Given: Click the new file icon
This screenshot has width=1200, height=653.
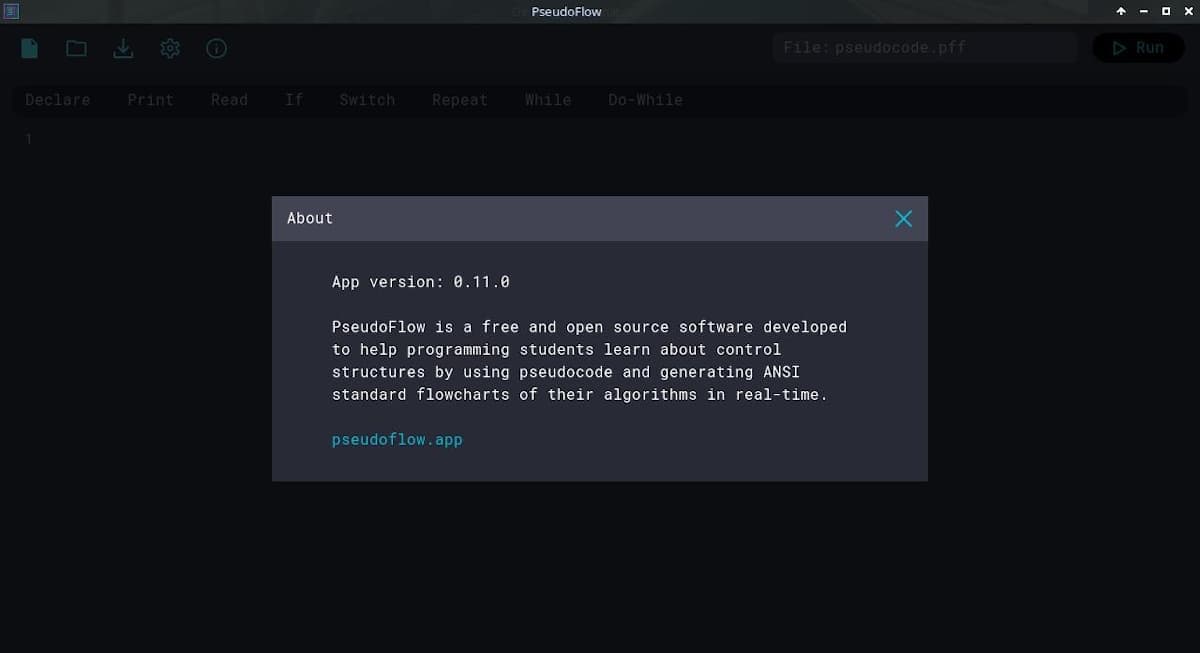Looking at the screenshot, I should coord(30,48).
